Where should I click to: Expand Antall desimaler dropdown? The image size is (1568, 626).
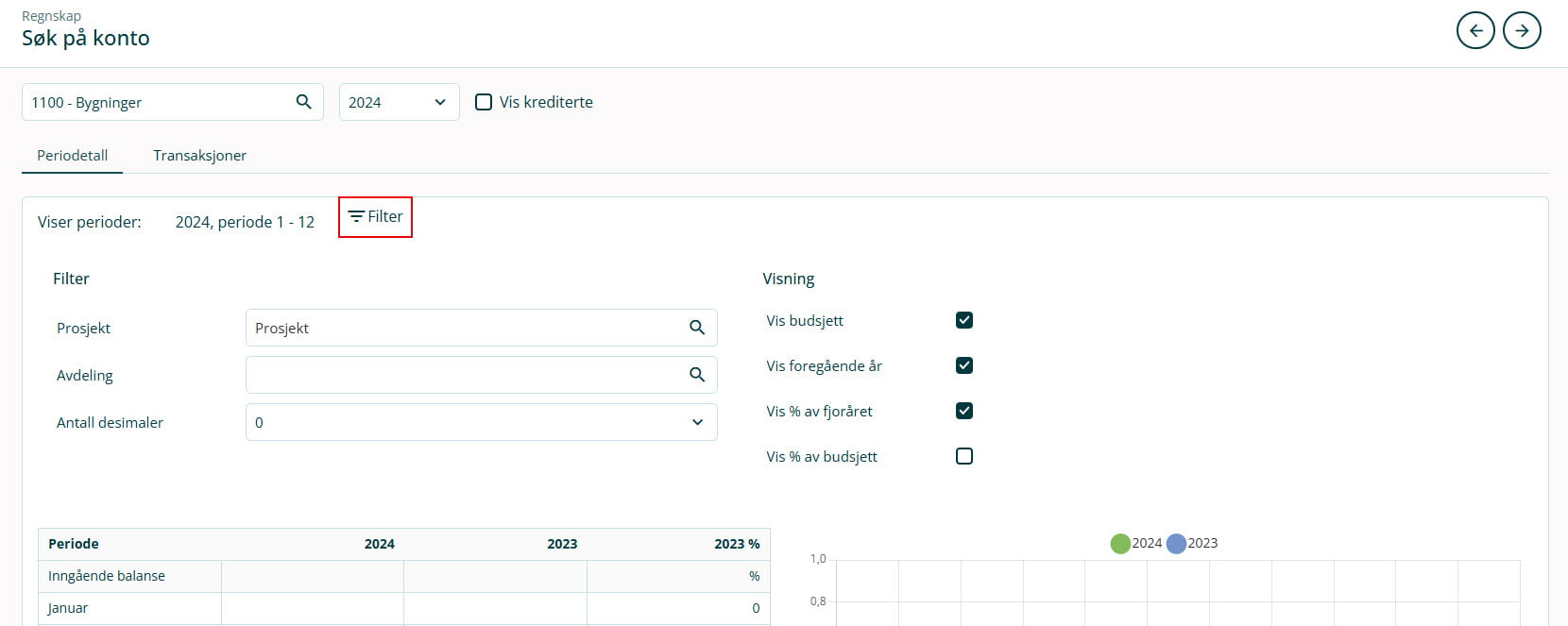[481, 422]
